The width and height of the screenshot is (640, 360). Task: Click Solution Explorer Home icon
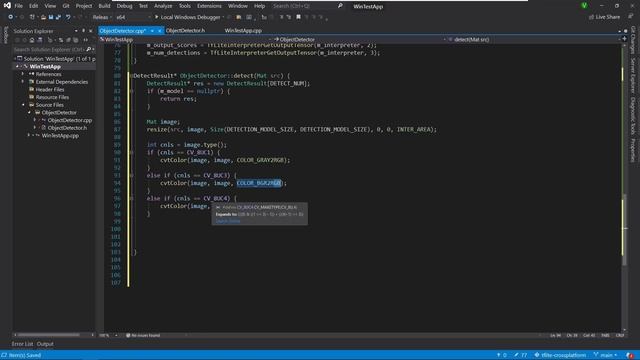(x=32, y=40)
